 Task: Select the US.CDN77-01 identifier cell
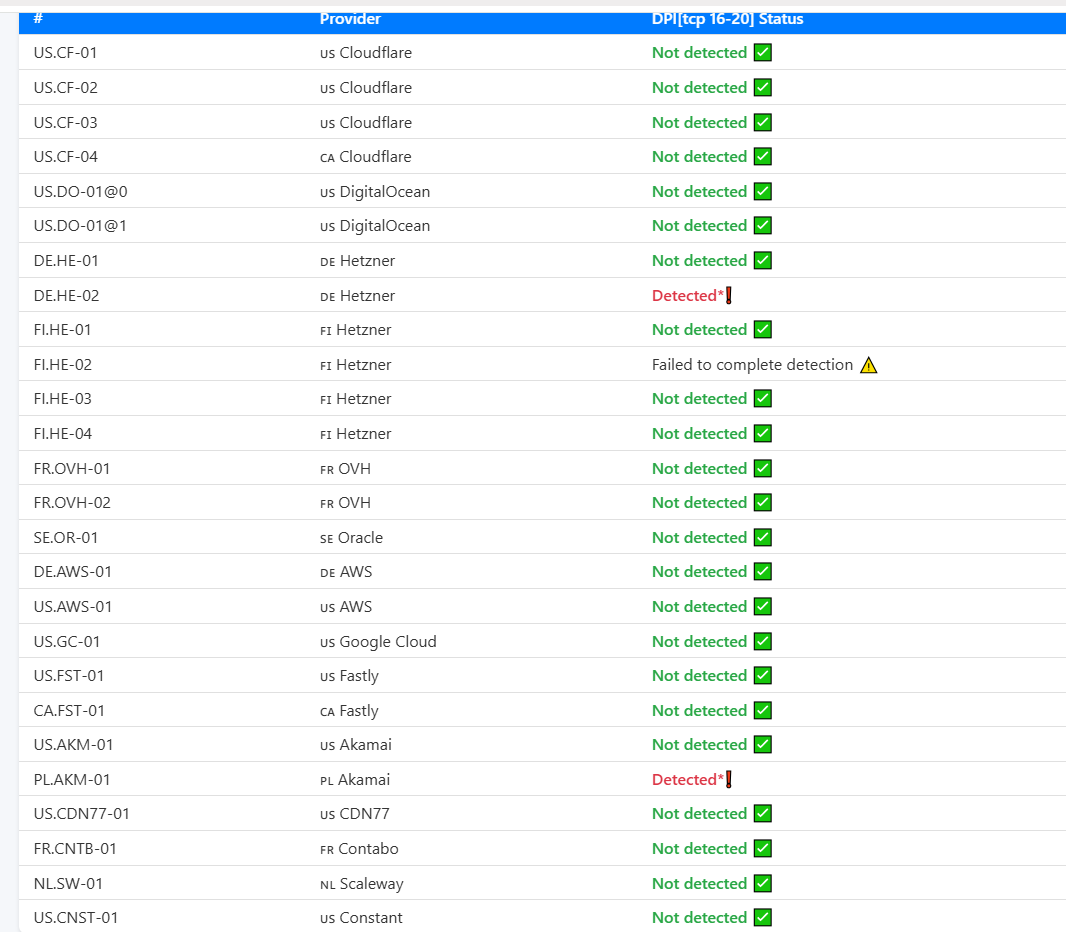[81, 814]
